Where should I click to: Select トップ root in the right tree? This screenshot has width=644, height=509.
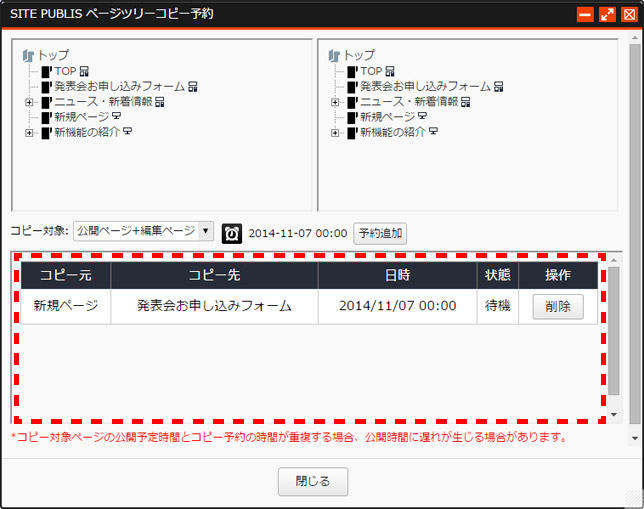click(x=359, y=55)
